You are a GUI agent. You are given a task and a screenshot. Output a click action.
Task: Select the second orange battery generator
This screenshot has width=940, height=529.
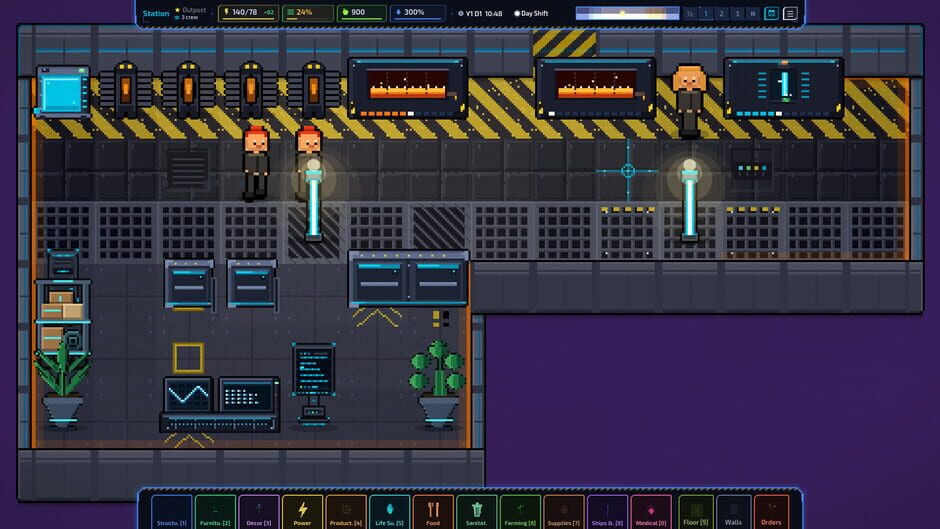click(x=188, y=90)
